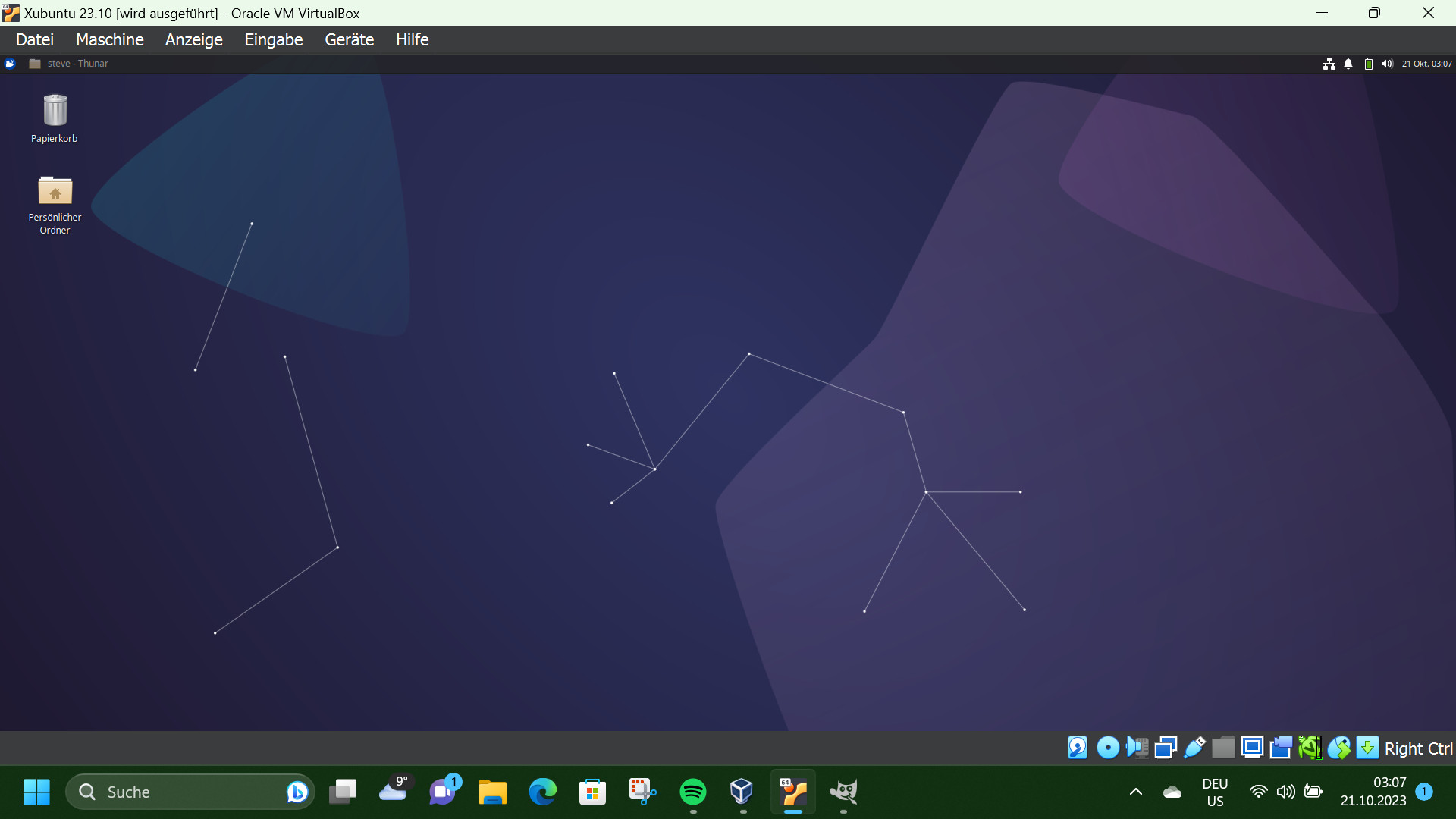Toggle the notification bell in the panel
Screen dimensions: 1456x819
tap(1348, 64)
